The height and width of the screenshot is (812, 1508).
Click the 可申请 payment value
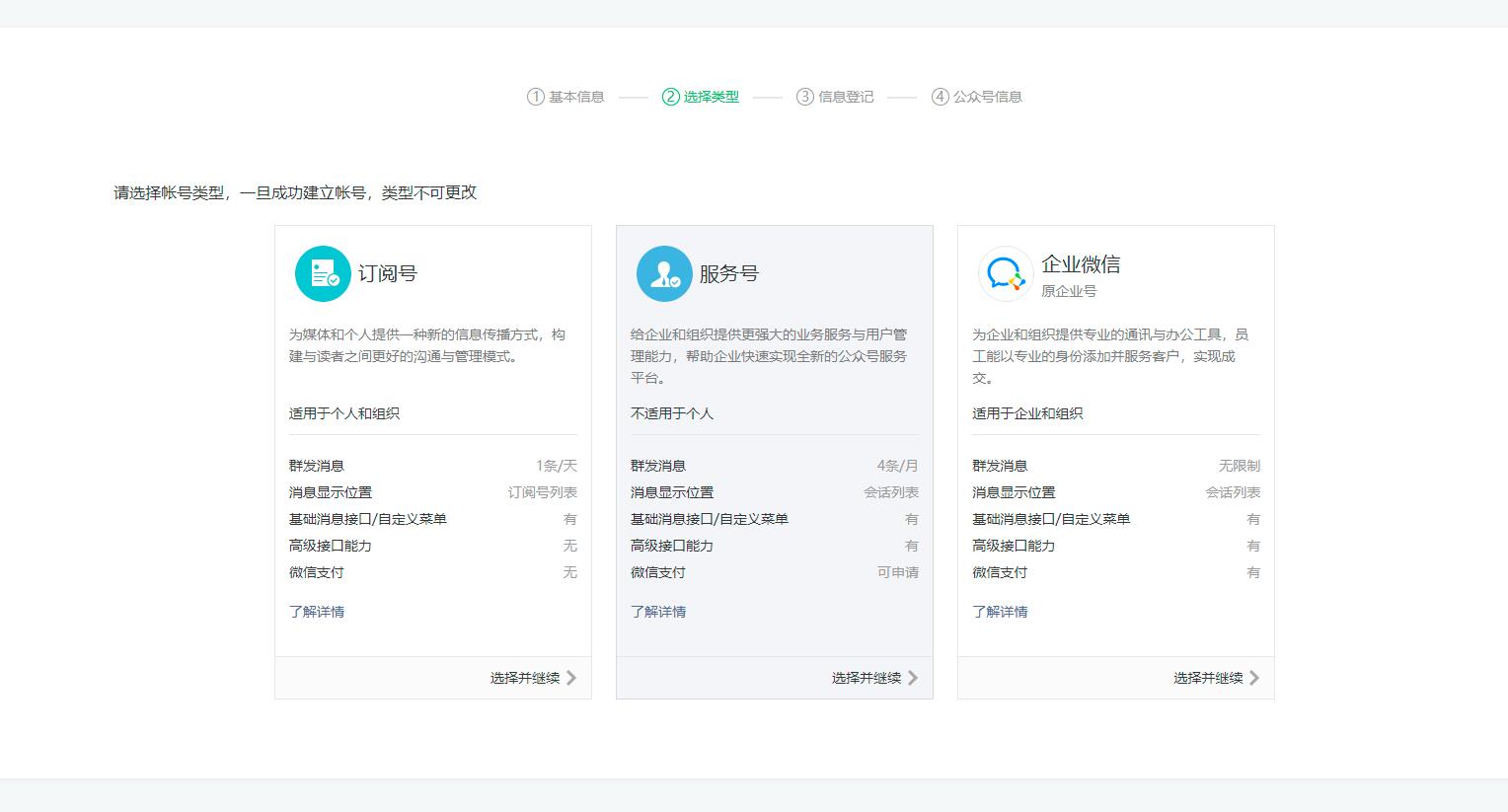[x=898, y=572]
